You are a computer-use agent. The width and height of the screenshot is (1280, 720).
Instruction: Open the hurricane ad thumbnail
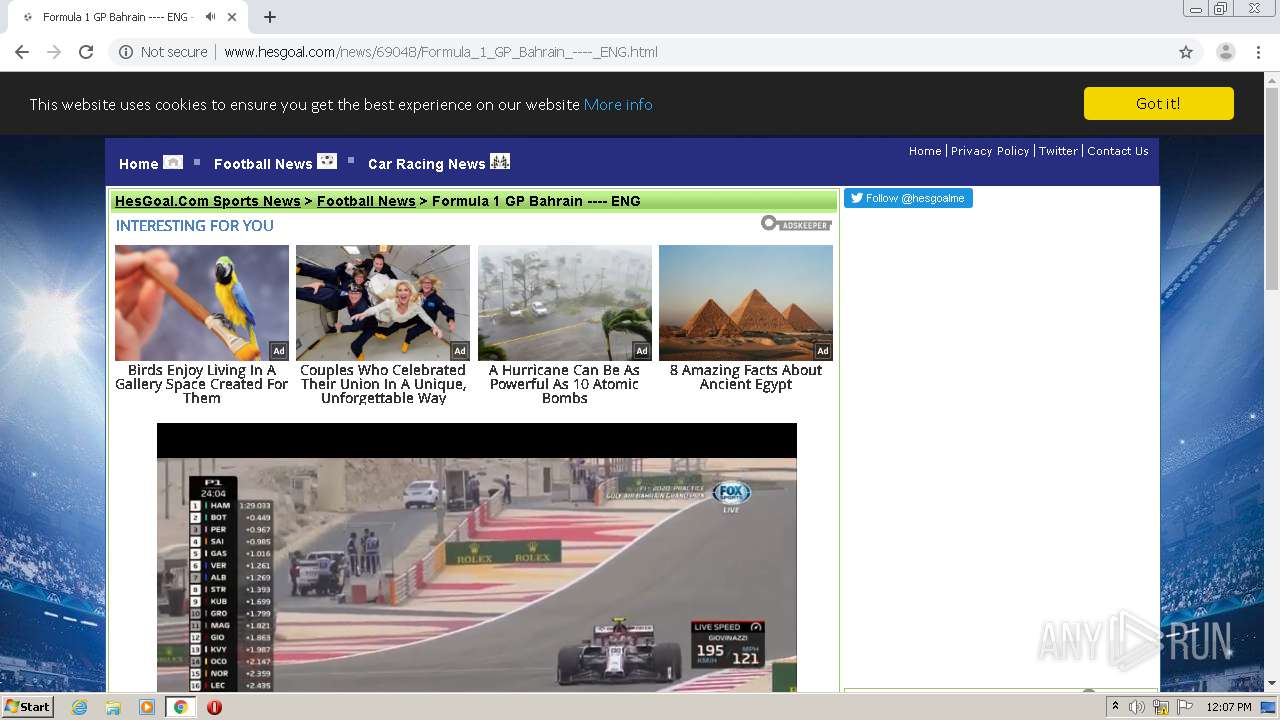tap(565, 303)
